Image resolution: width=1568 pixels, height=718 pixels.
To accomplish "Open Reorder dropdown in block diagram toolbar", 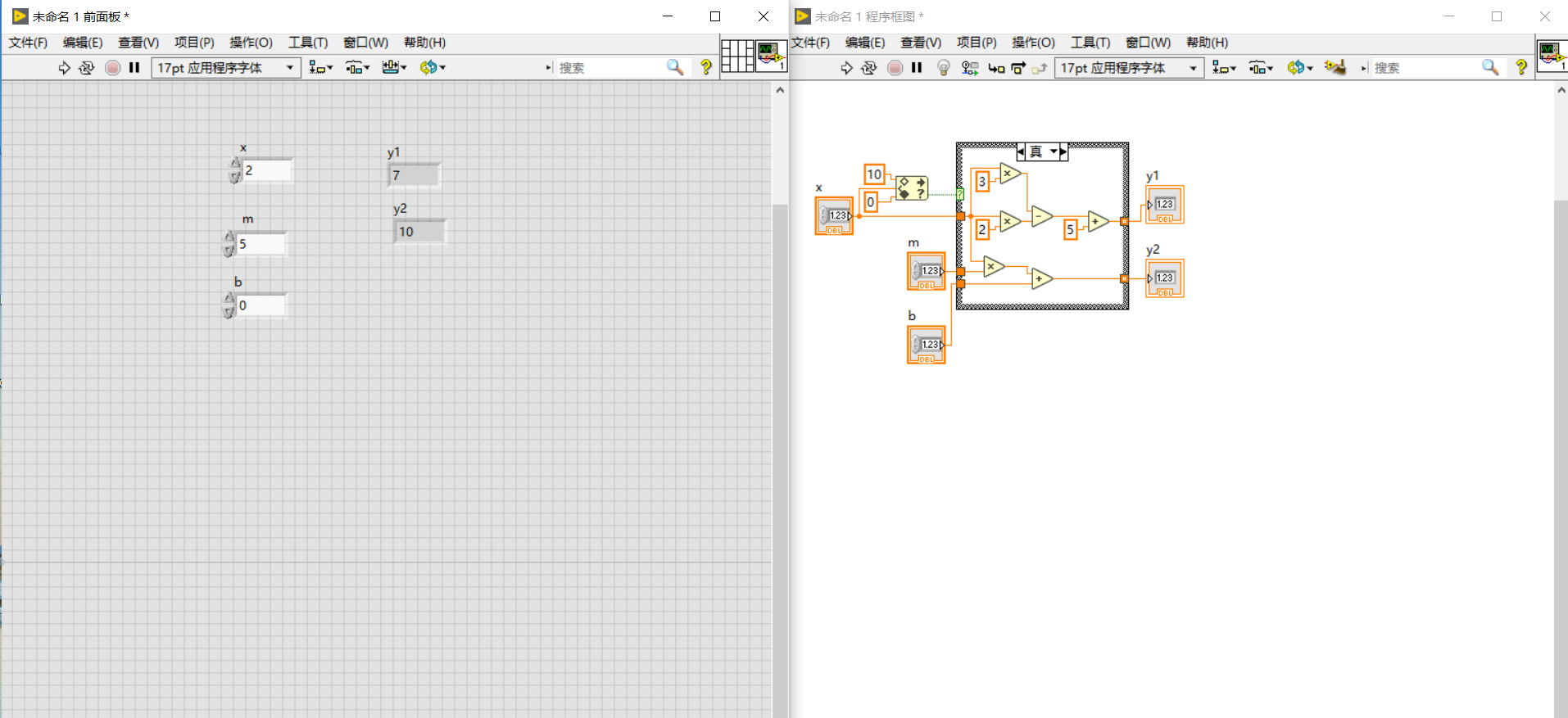I will [x=1300, y=68].
